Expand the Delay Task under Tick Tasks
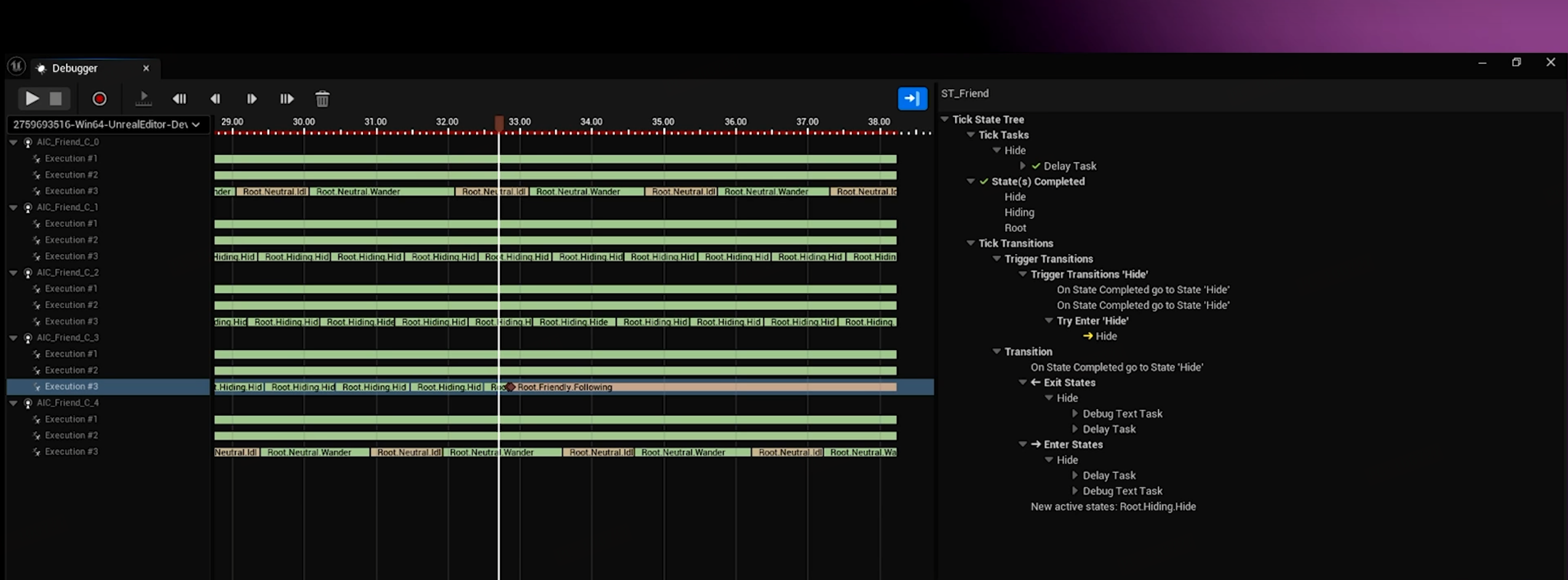 point(1022,166)
